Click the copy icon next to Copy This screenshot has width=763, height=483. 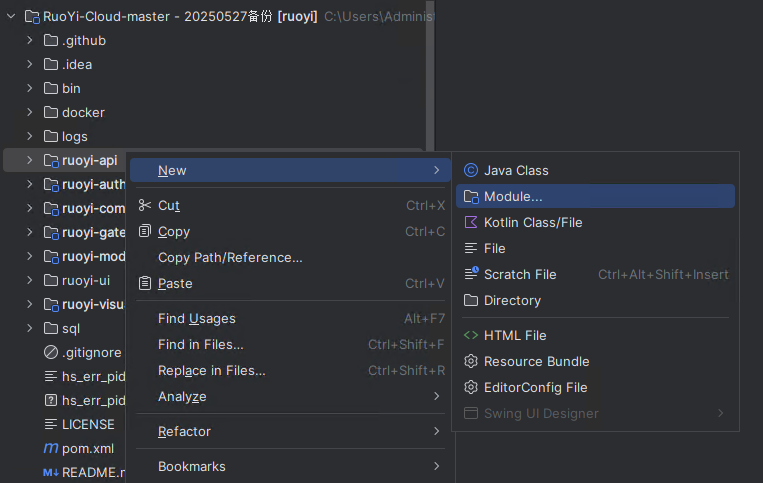coord(145,231)
